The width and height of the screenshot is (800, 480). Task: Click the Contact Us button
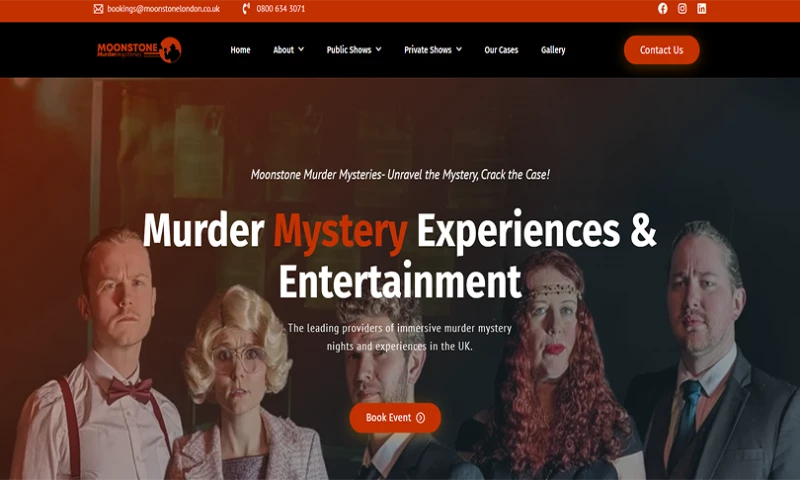(662, 50)
